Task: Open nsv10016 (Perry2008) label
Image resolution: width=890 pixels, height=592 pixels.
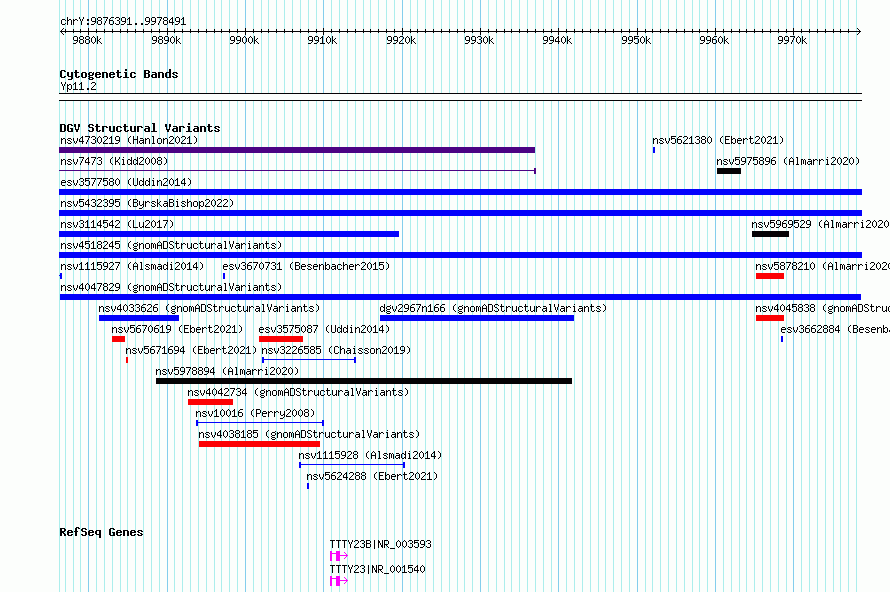Action: tap(255, 413)
